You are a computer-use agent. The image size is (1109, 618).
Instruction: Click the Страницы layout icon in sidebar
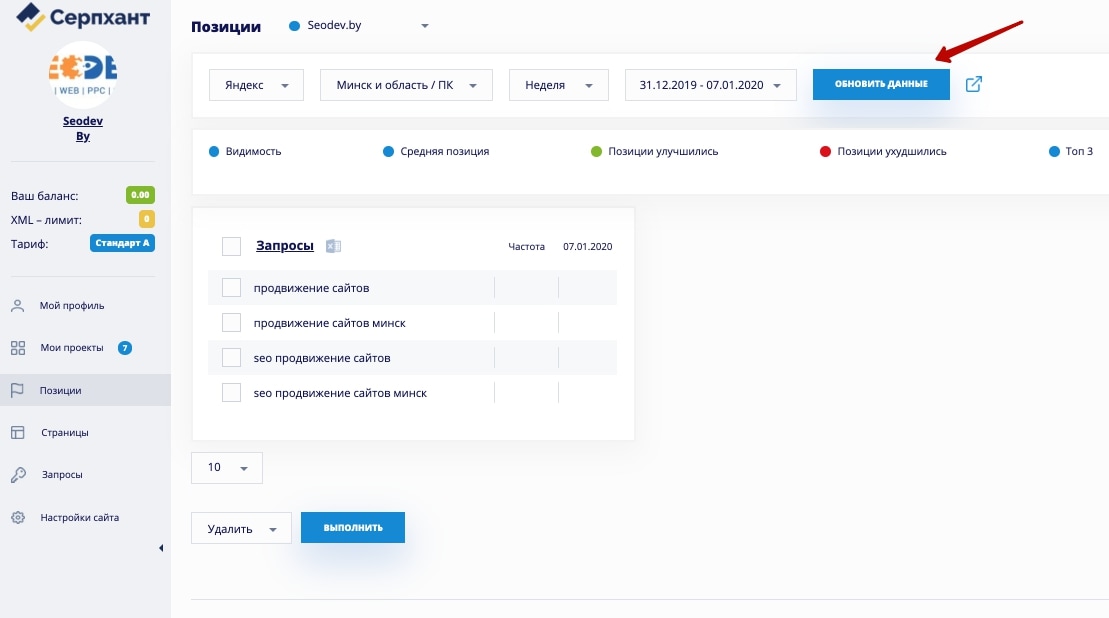tap(18, 433)
